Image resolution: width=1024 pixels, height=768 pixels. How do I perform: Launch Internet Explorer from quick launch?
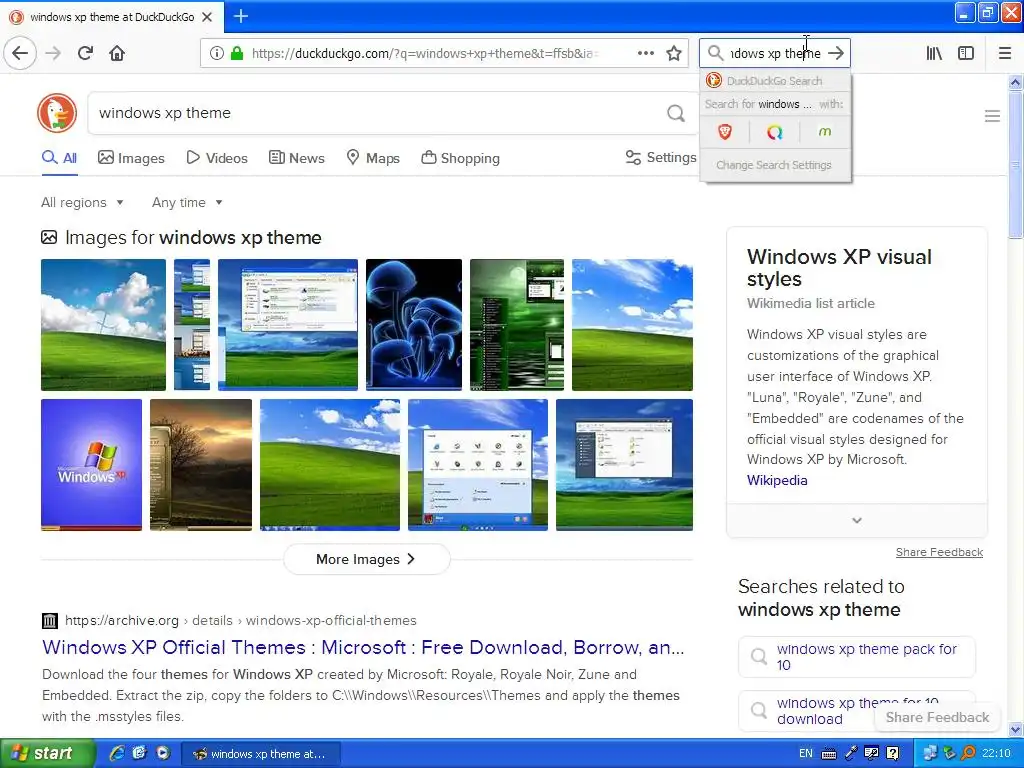(x=117, y=753)
